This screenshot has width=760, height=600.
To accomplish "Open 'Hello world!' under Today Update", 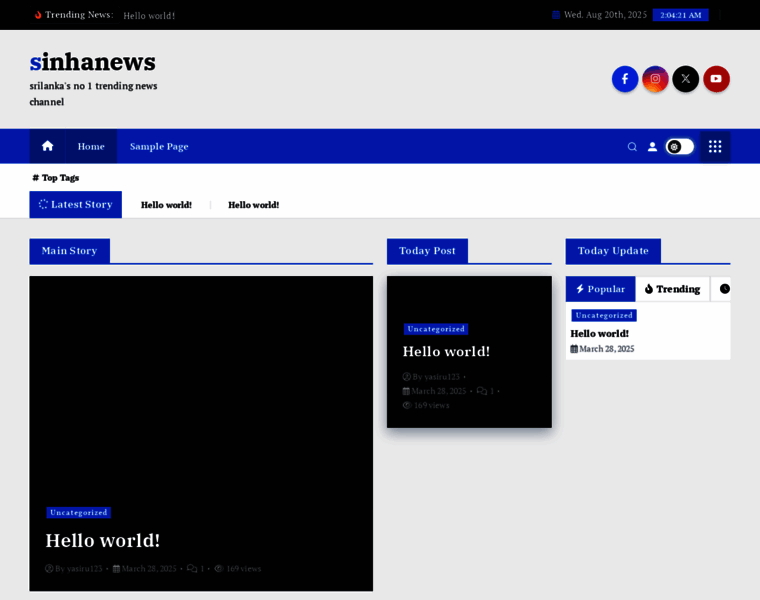I will [600, 333].
